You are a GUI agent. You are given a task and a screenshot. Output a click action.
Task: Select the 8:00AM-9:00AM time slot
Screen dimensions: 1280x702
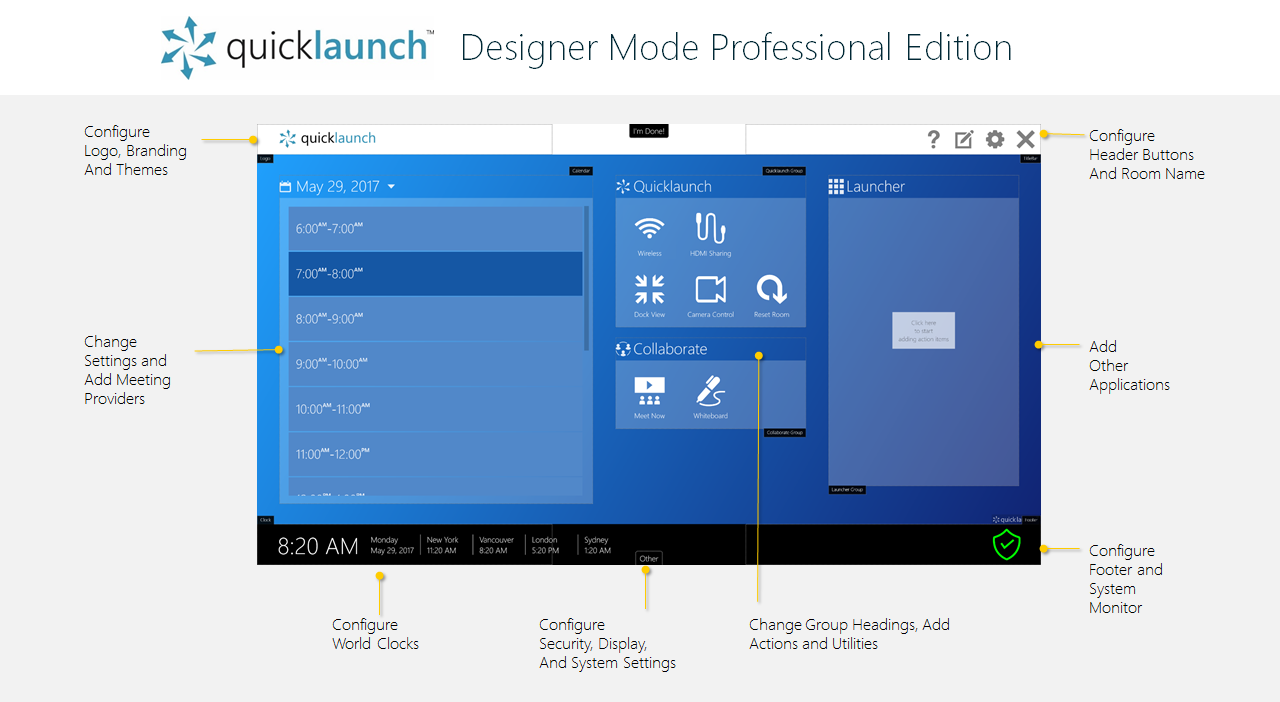435,319
